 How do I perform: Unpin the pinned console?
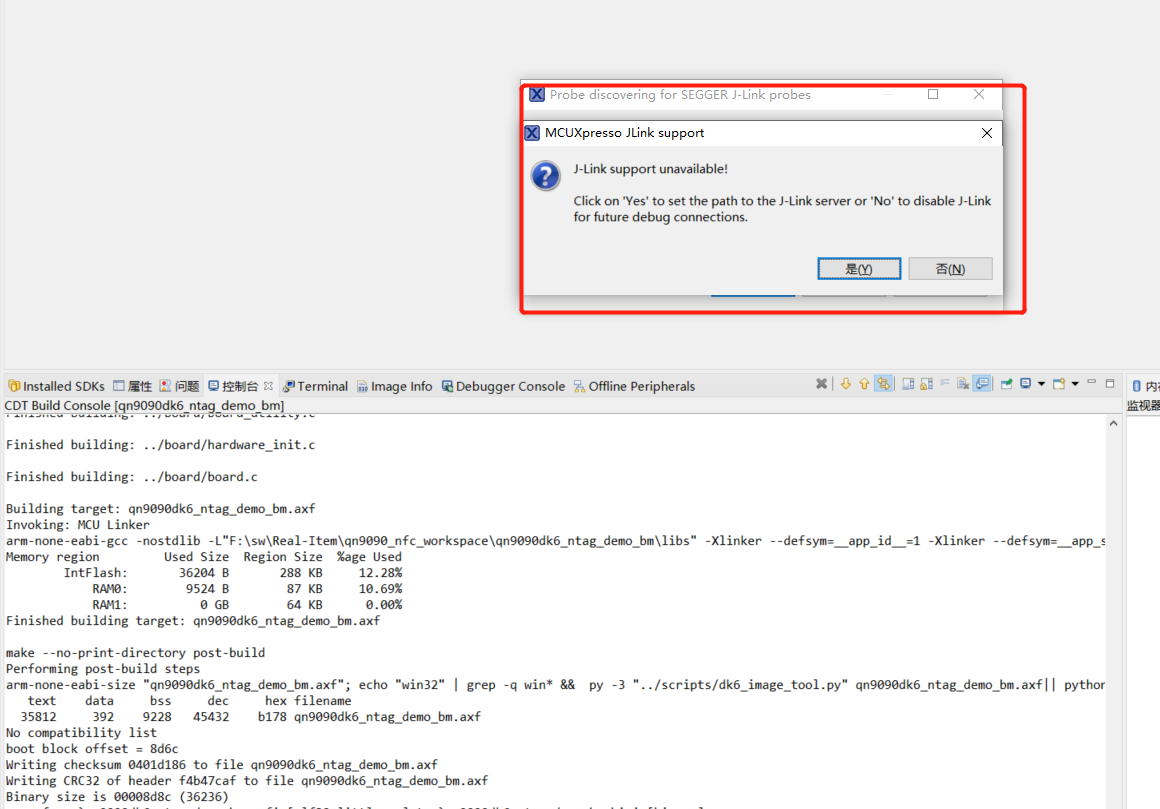[x=1005, y=386]
